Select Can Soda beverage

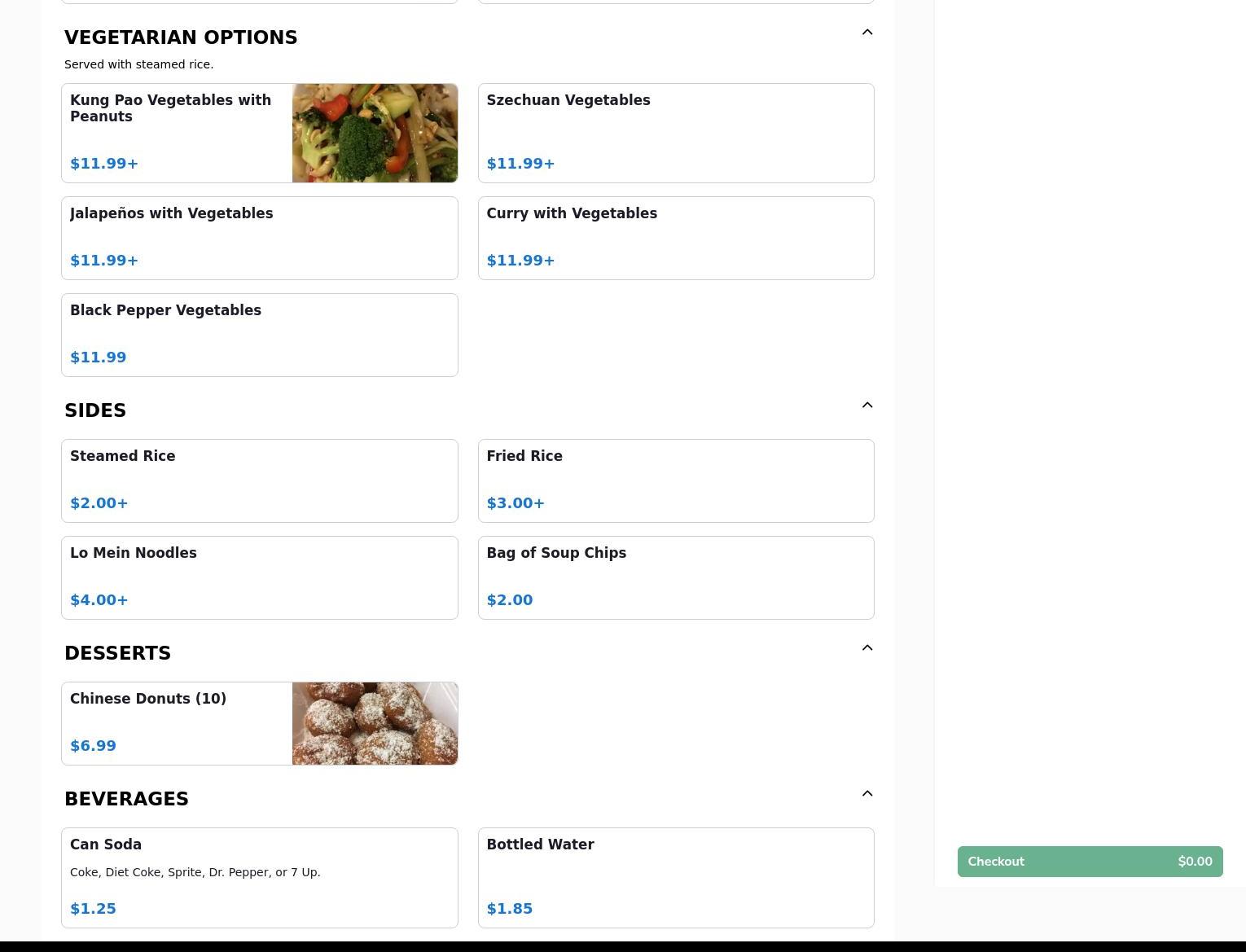tap(259, 878)
